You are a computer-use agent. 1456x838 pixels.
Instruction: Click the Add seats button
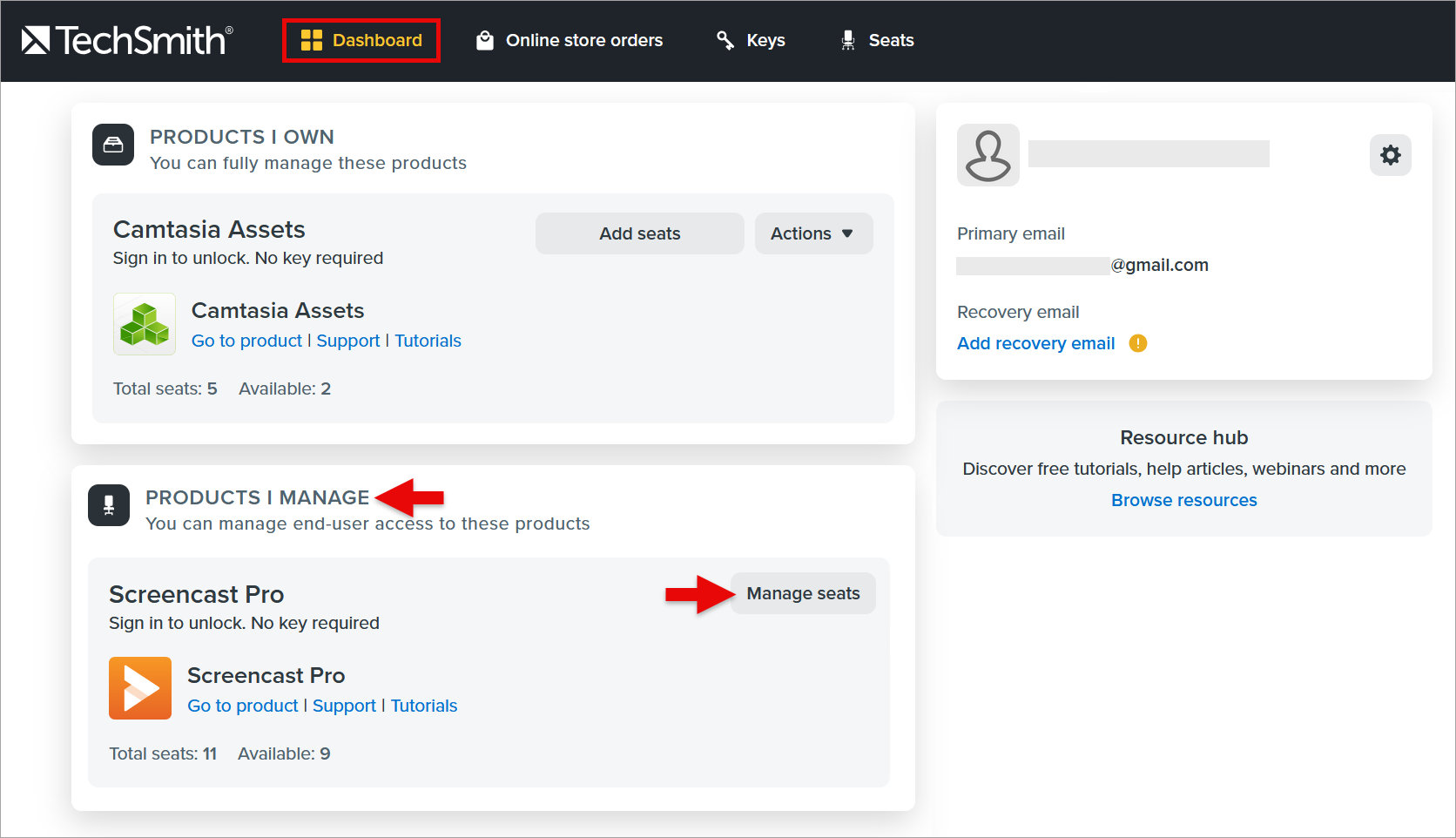tap(640, 233)
